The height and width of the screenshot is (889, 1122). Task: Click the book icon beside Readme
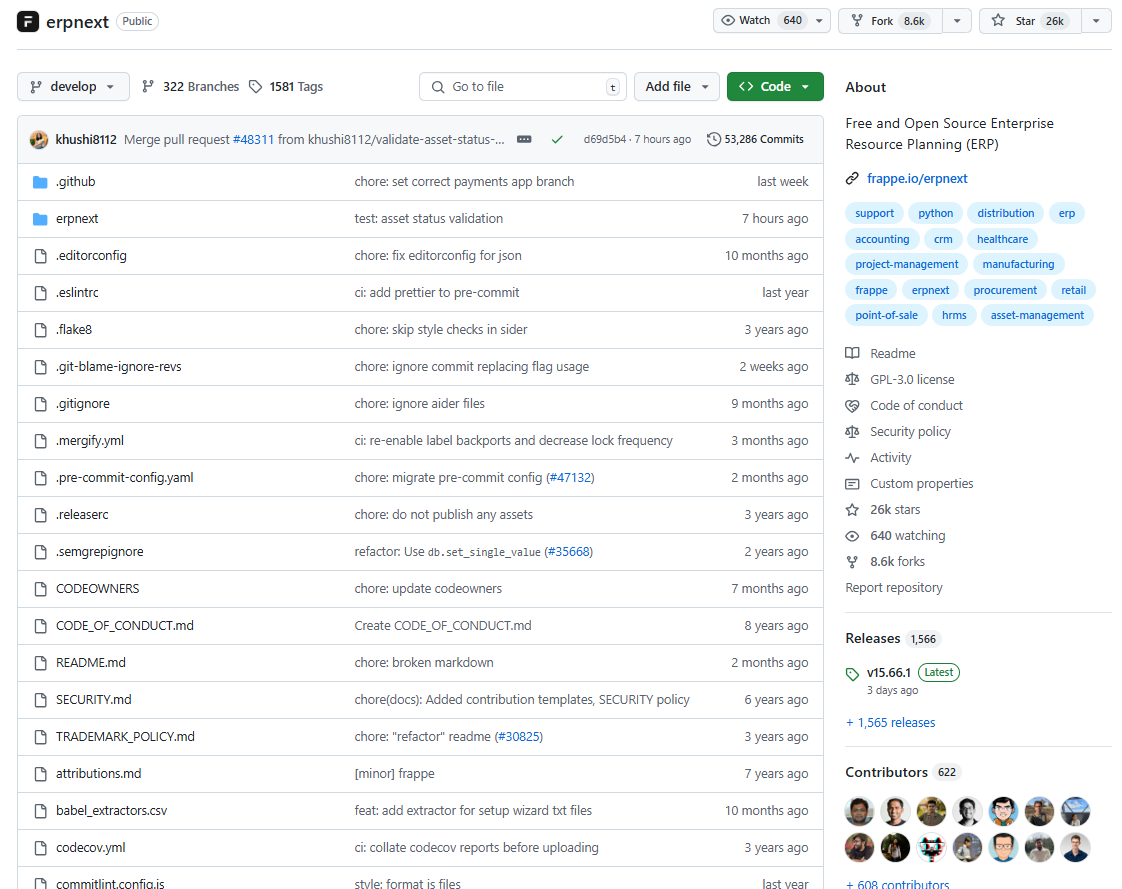click(x=852, y=354)
